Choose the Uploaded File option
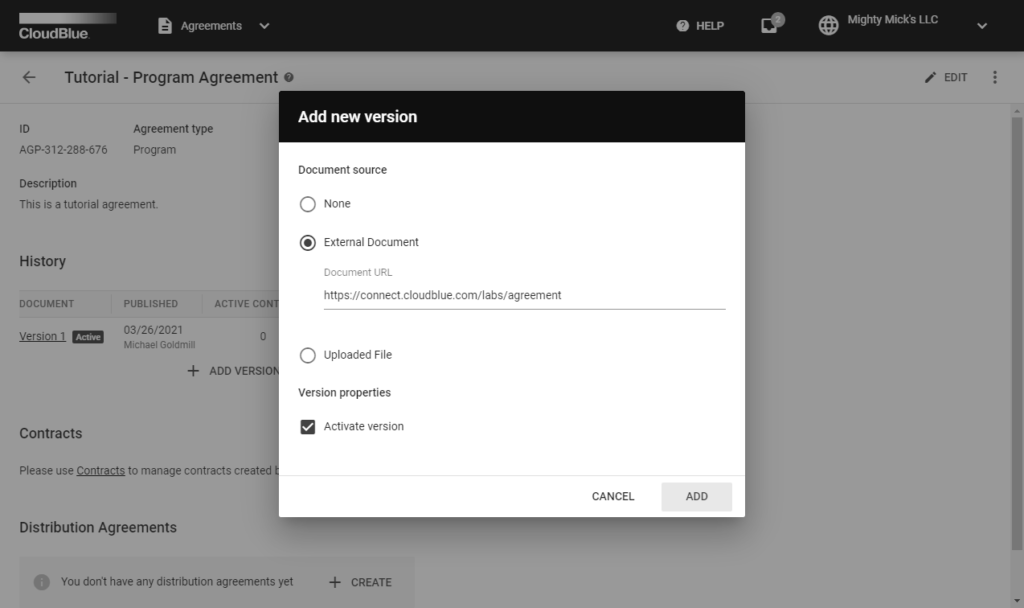This screenshot has height=608, width=1024. coord(307,355)
